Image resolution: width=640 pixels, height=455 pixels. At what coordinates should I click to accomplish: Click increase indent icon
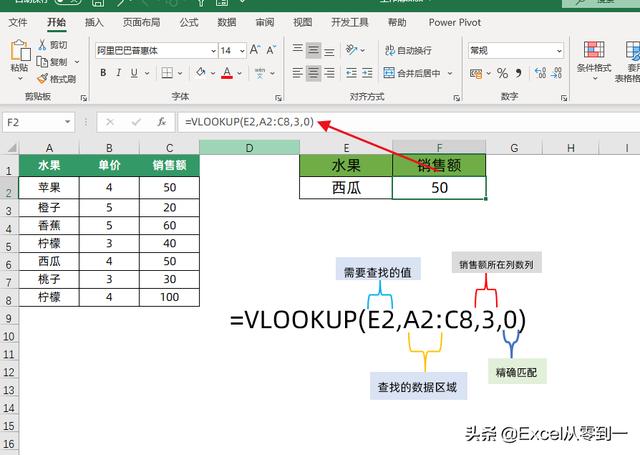[x=367, y=73]
